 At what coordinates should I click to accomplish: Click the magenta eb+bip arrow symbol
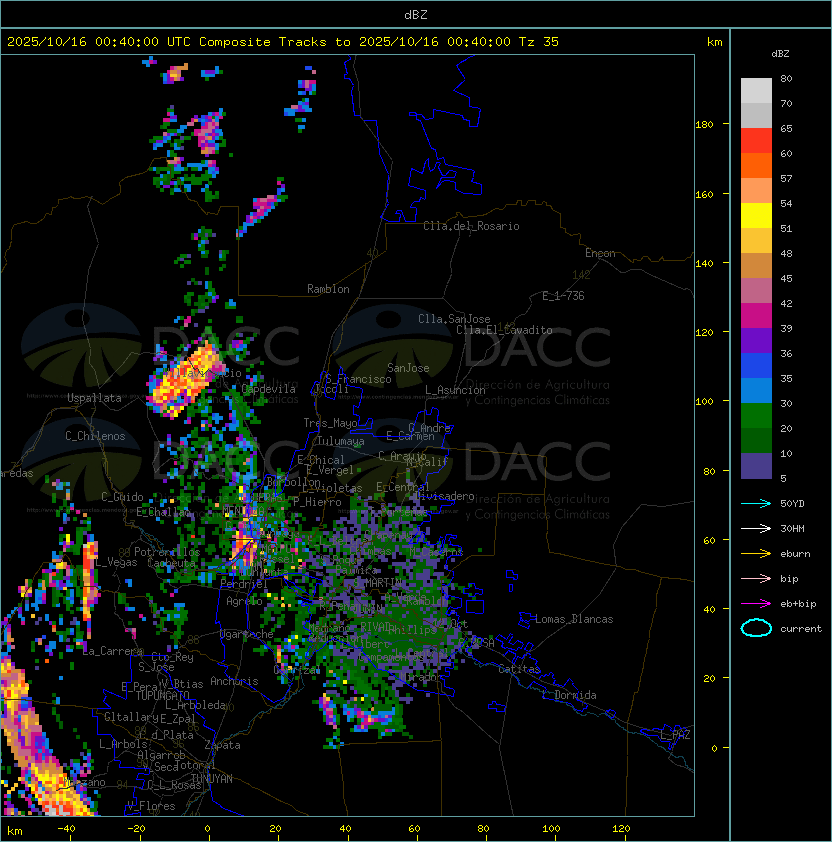click(x=756, y=604)
